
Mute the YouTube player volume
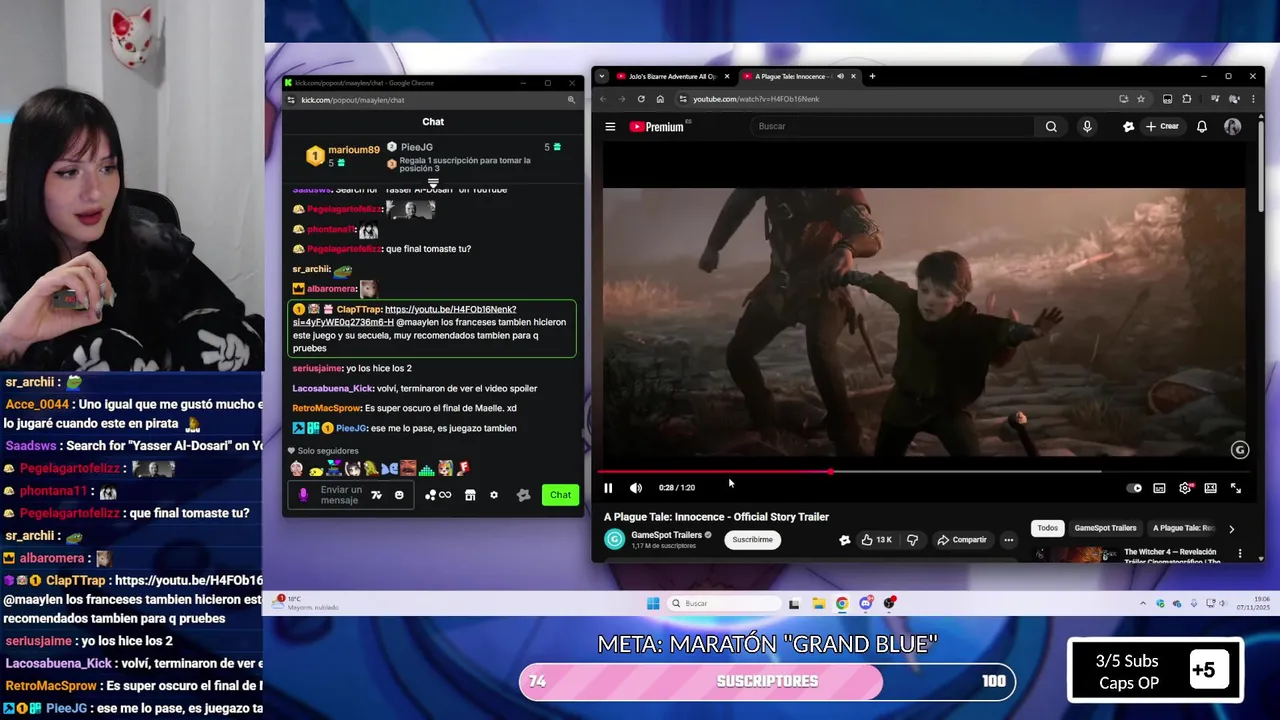[636, 488]
